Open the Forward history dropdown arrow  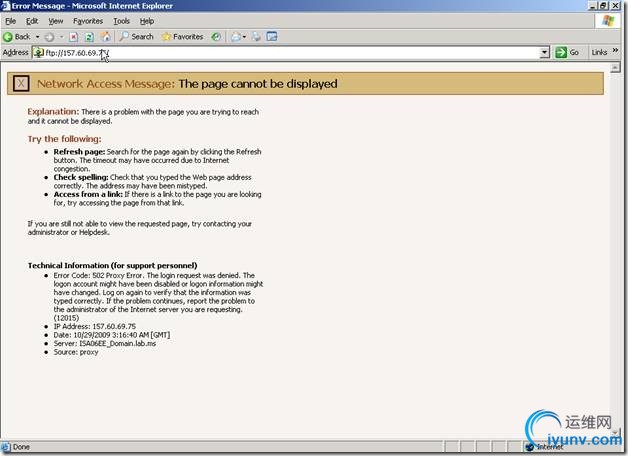[61, 37]
